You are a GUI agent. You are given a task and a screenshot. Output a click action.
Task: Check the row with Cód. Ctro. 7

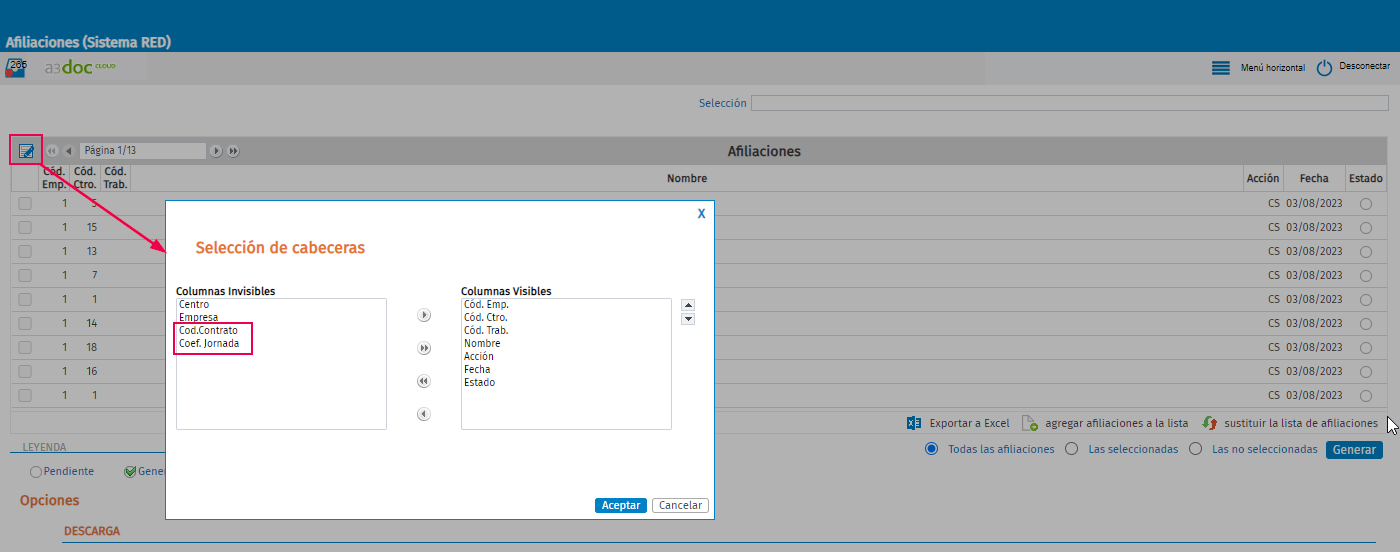25,275
